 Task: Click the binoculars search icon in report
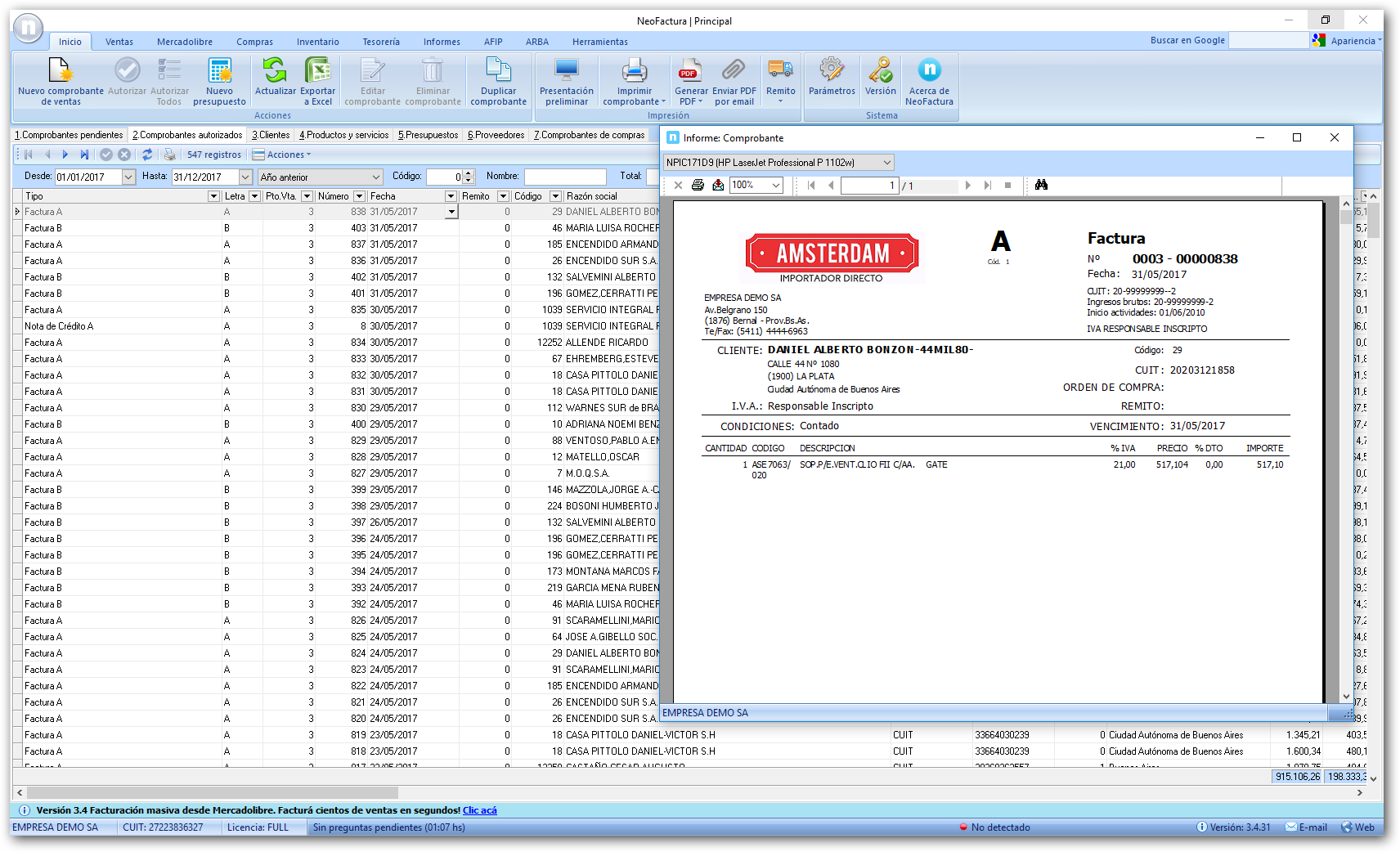coord(1041,186)
